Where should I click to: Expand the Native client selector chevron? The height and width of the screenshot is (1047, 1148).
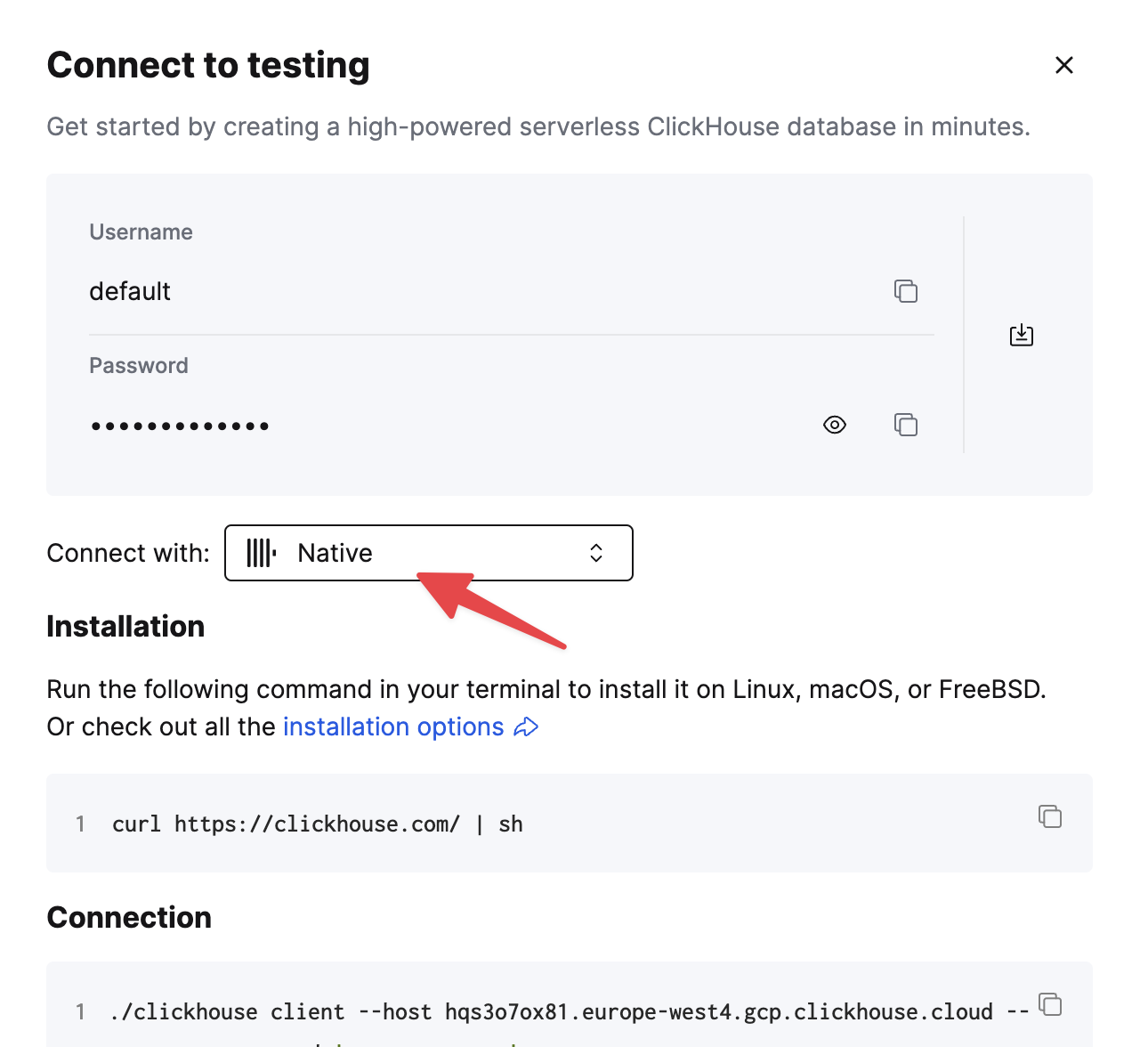coord(594,552)
